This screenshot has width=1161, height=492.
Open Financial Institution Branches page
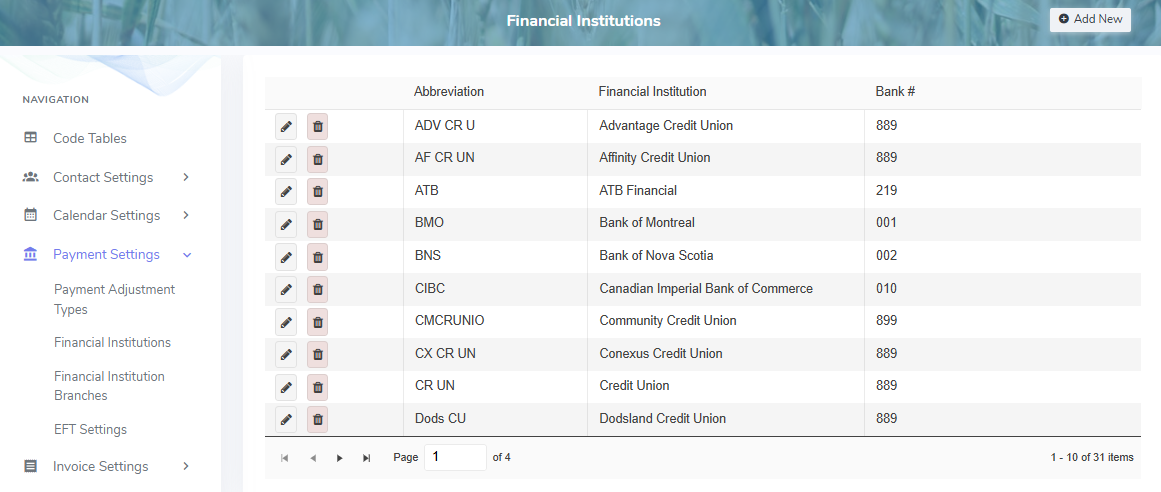pyautogui.click(x=109, y=386)
